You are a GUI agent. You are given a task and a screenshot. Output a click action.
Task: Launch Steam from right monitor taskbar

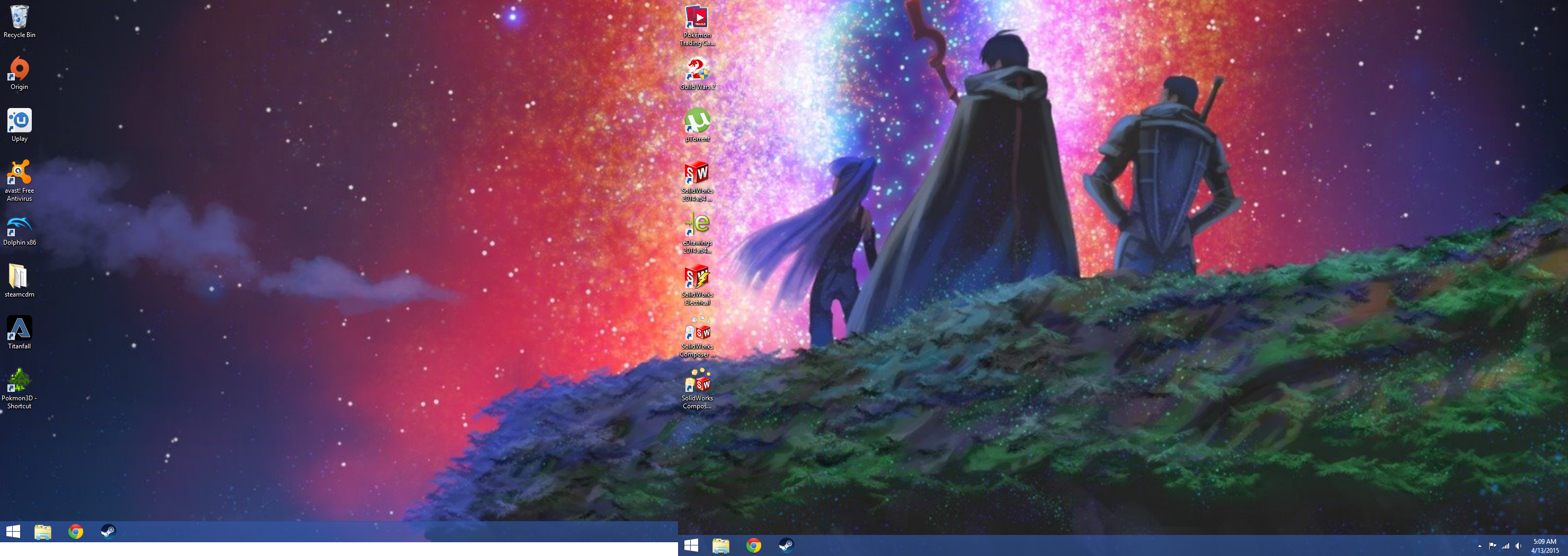[786, 545]
